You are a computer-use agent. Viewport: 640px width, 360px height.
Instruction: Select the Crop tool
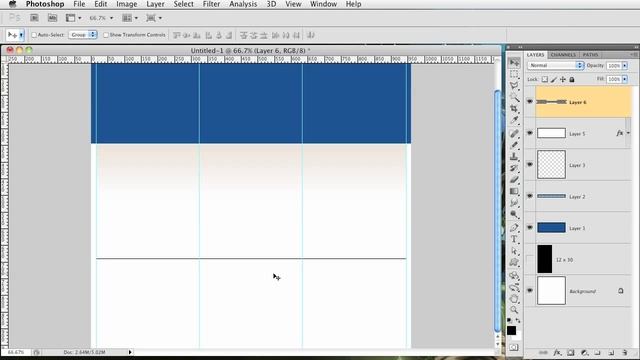pos(514,109)
